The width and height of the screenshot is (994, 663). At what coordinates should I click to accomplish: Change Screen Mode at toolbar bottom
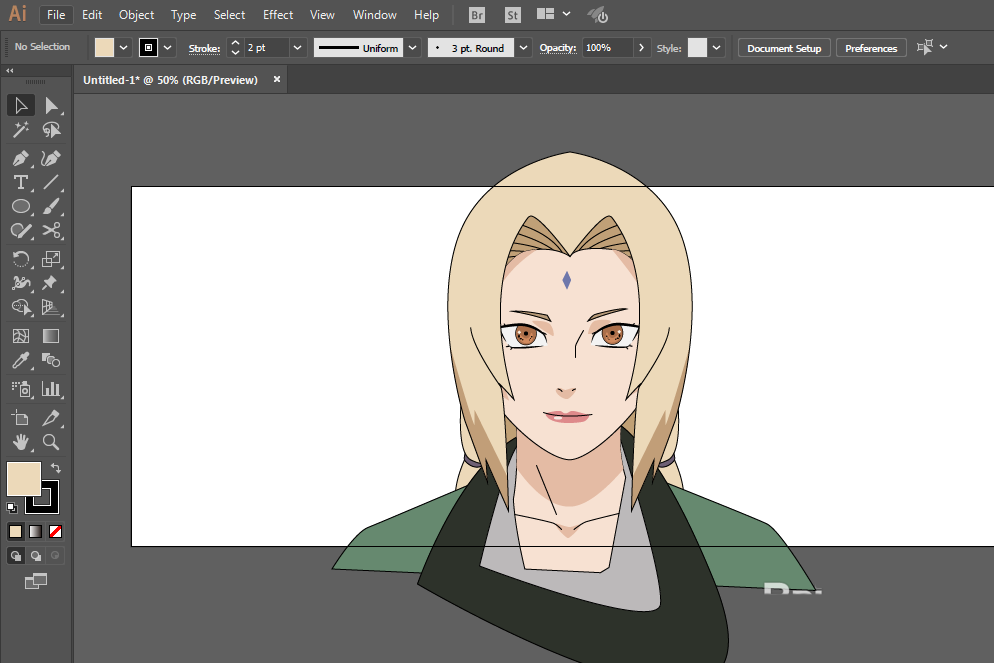click(x=36, y=581)
